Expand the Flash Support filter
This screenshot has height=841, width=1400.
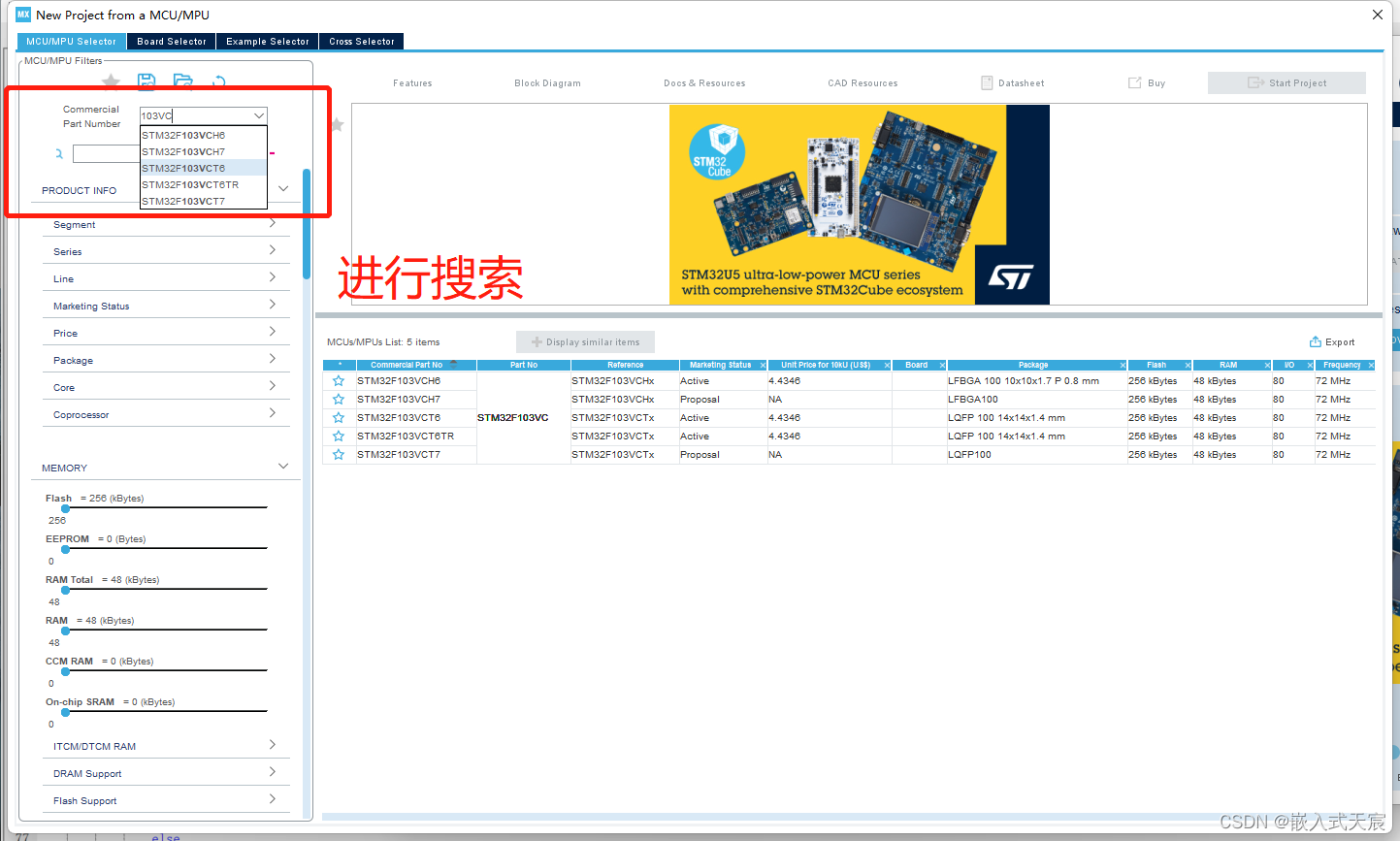pos(273,799)
